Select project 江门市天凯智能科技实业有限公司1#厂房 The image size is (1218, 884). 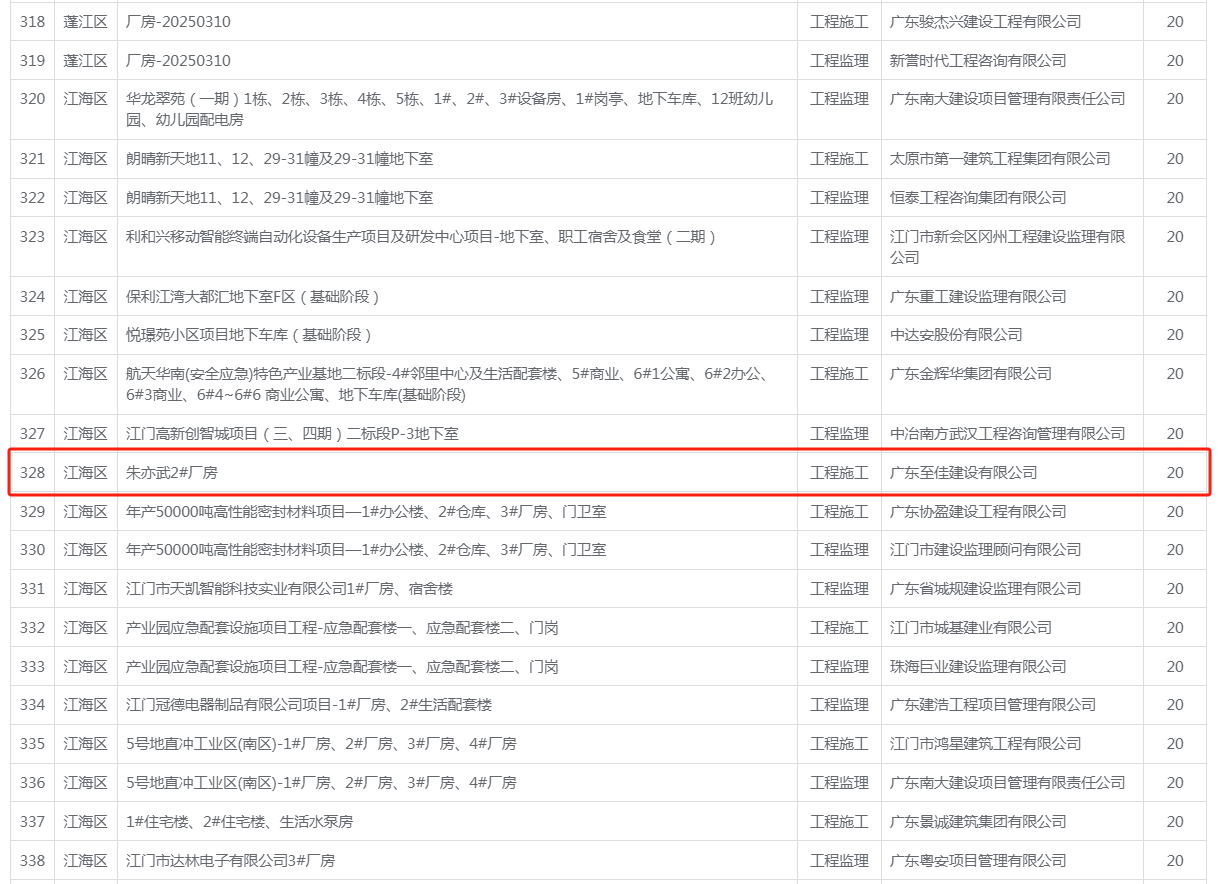click(x=289, y=588)
